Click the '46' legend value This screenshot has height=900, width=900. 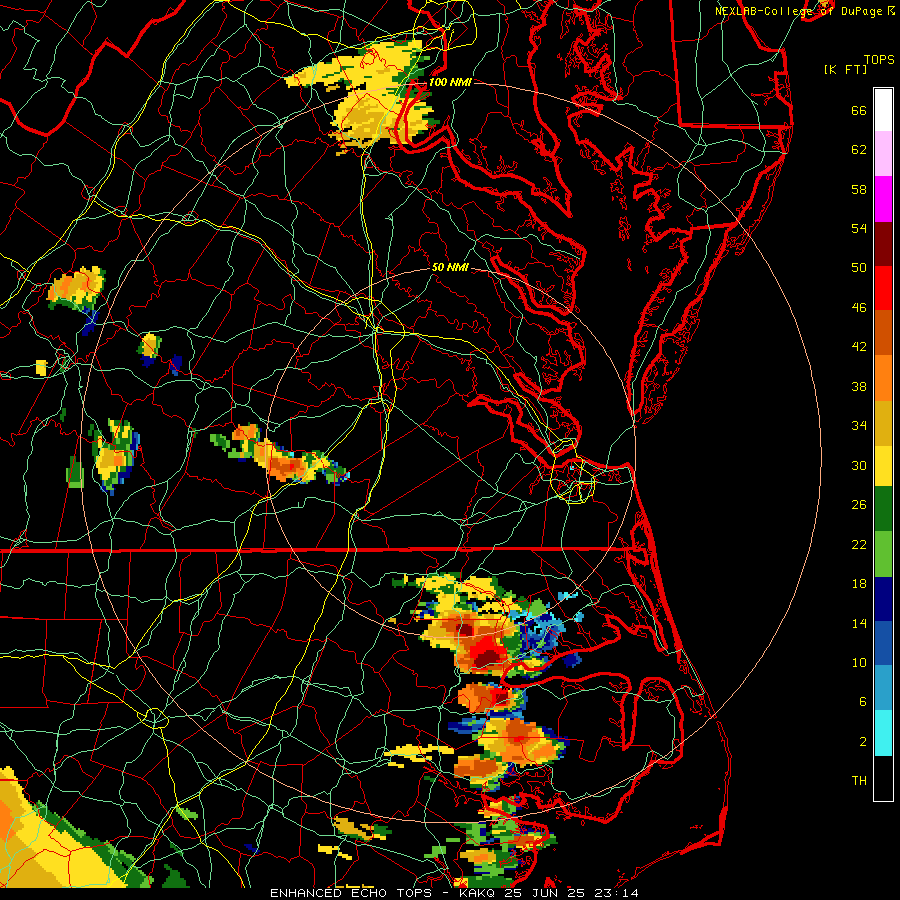click(859, 308)
